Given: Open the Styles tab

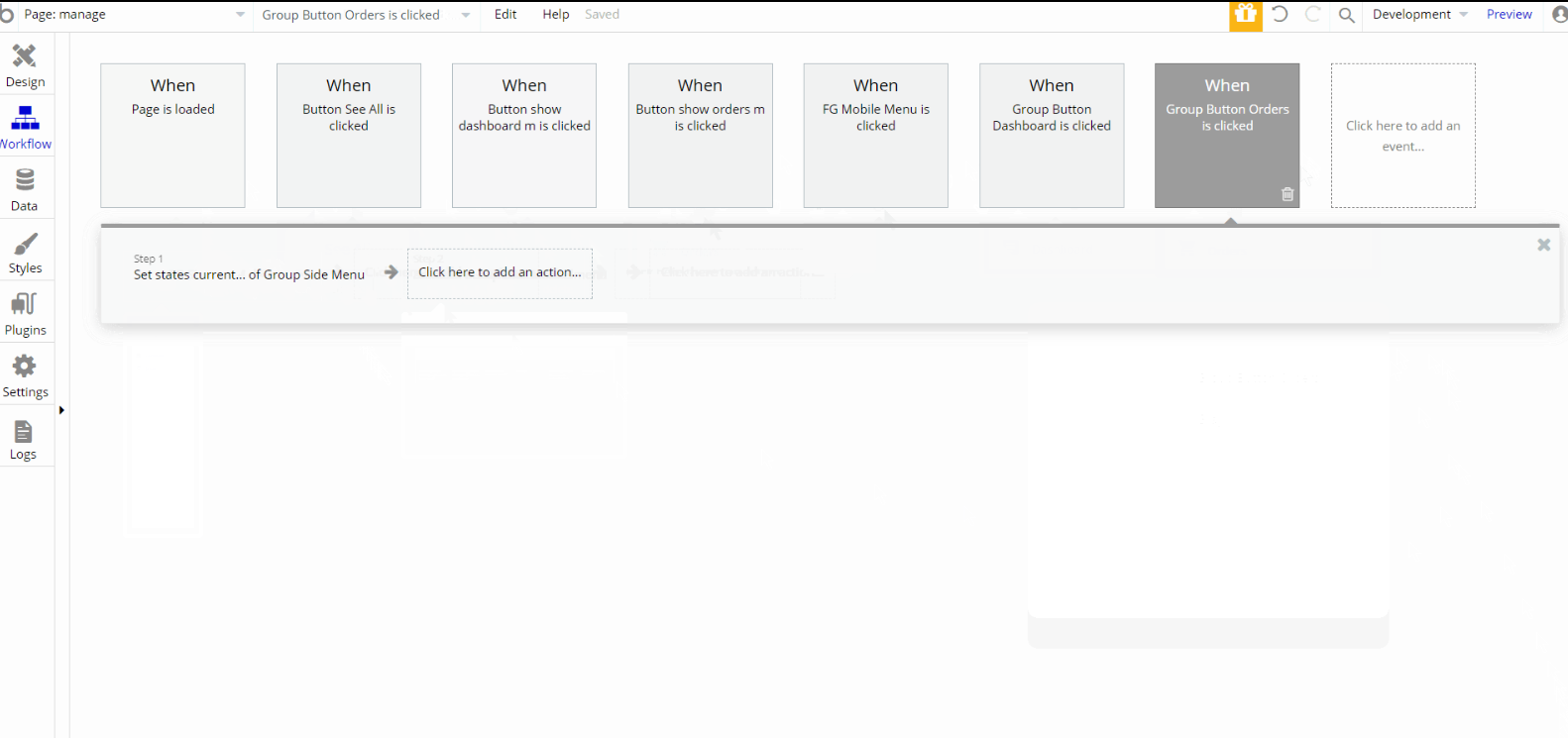Looking at the screenshot, I should pos(25,253).
